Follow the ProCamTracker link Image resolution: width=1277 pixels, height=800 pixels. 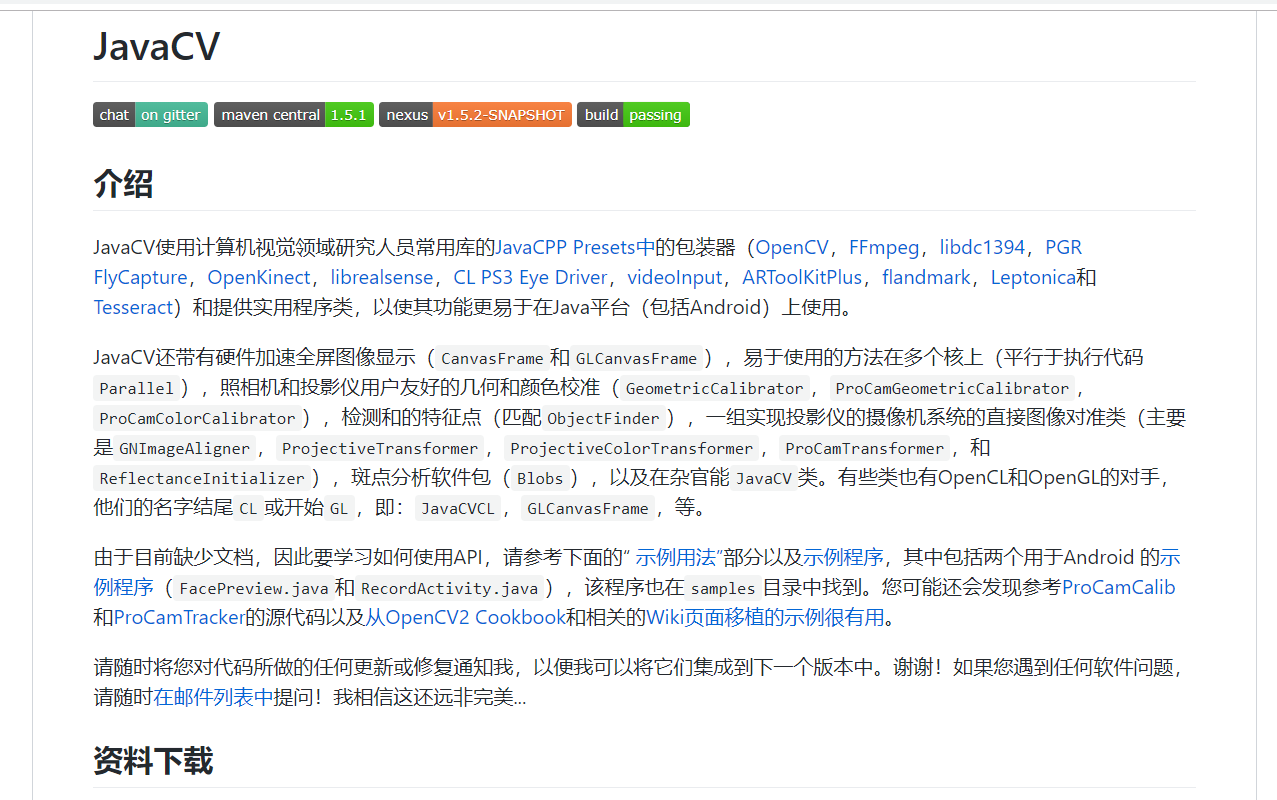(180, 617)
